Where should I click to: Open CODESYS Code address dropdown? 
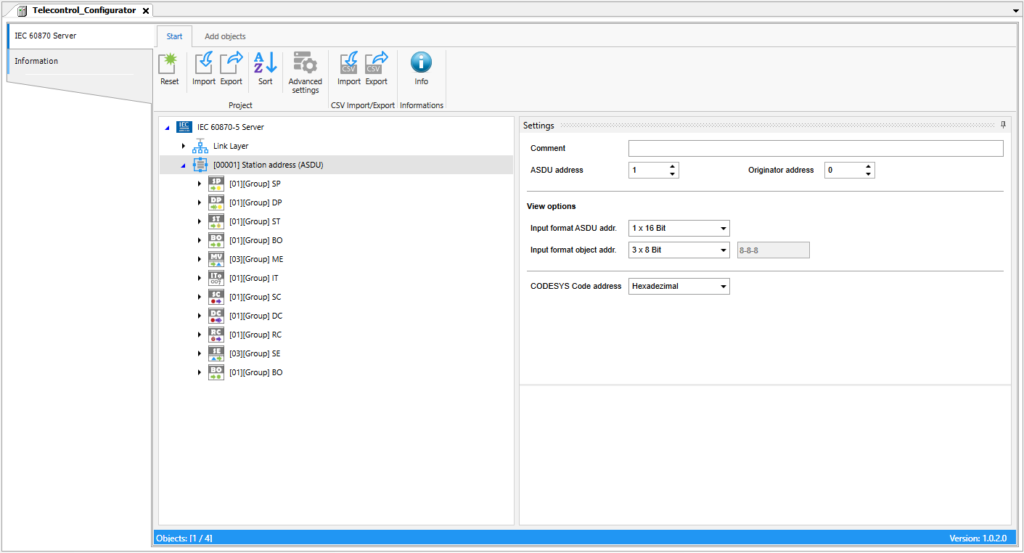coord(679,287)
